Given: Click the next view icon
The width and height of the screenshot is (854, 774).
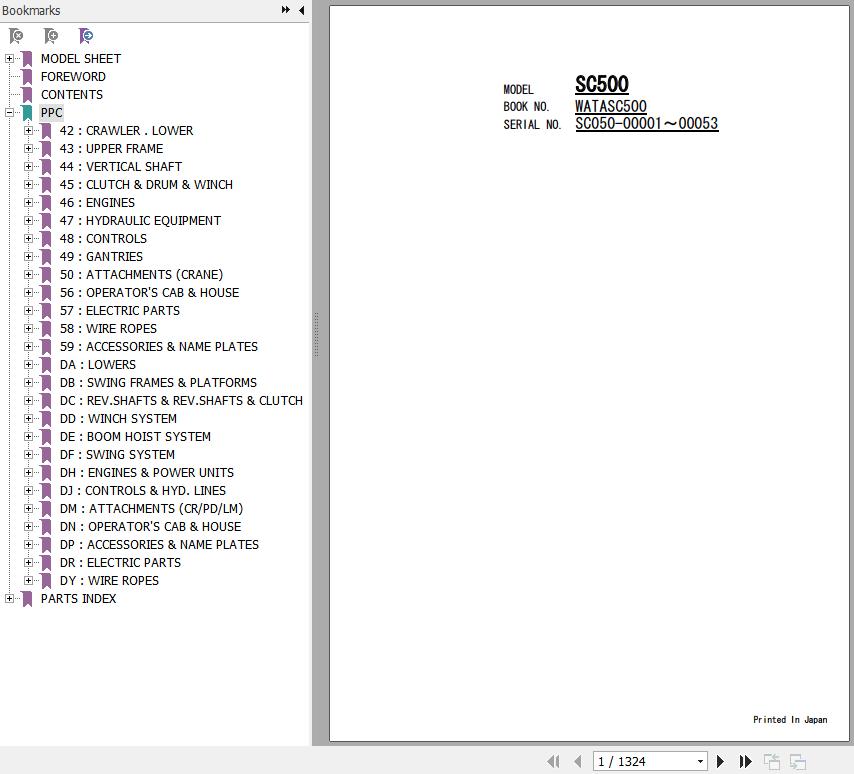Looking at the screenshot, I should point(798,761).
